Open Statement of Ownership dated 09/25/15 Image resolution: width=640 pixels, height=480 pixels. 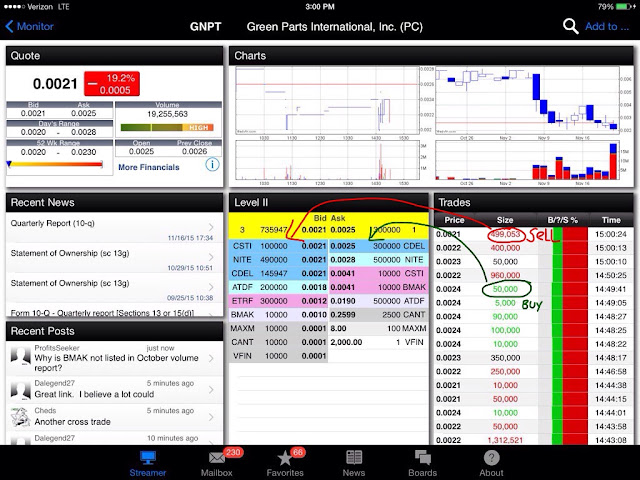(114, 288)
